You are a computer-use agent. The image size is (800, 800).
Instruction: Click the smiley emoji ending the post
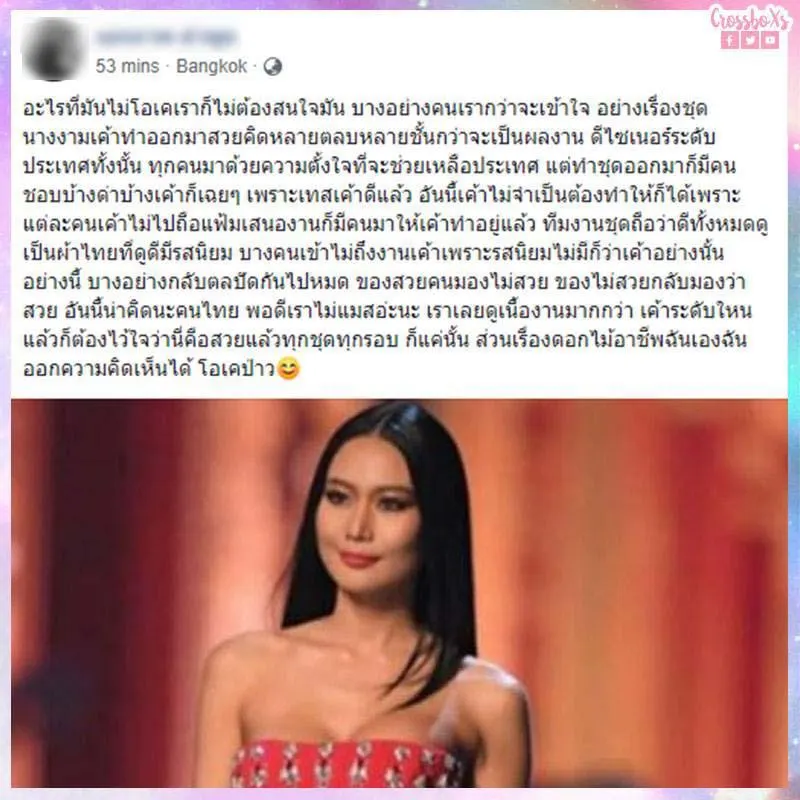coord(288,368)
